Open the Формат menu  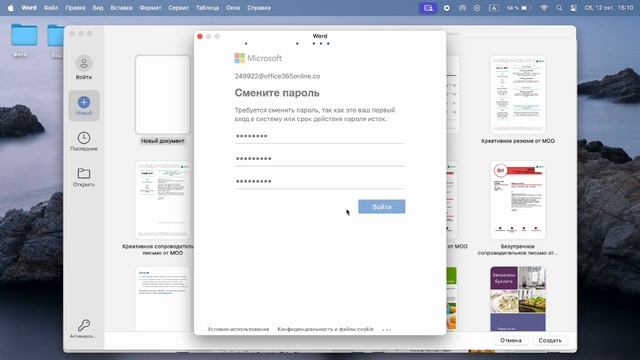coord(150,8)
